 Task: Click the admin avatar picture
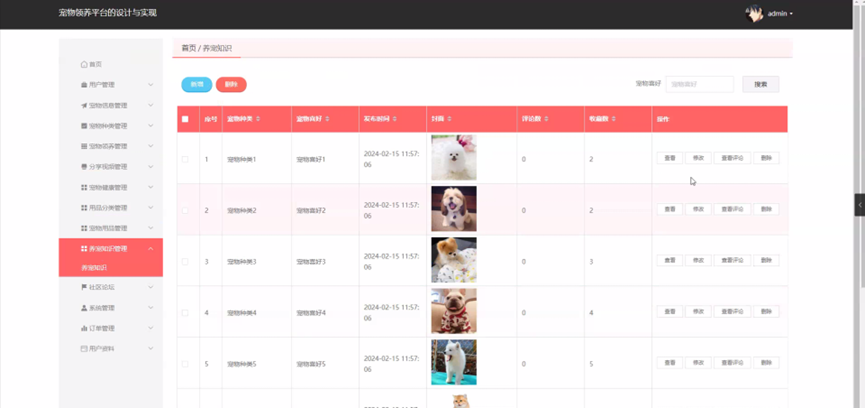754,14
